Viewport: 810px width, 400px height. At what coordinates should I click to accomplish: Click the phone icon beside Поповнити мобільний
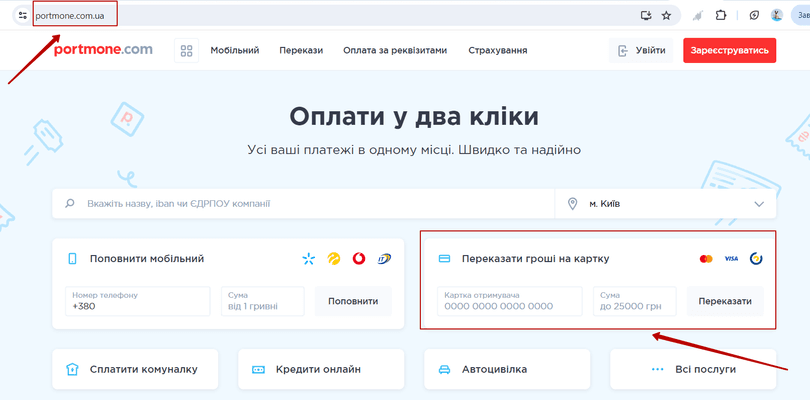[72, 259]
